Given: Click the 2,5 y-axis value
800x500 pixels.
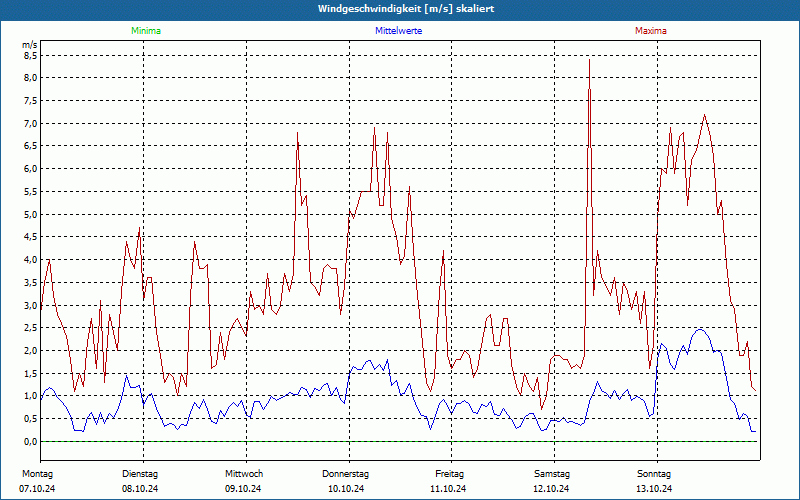Looking at the screenshot, I should tap(31, 328).
